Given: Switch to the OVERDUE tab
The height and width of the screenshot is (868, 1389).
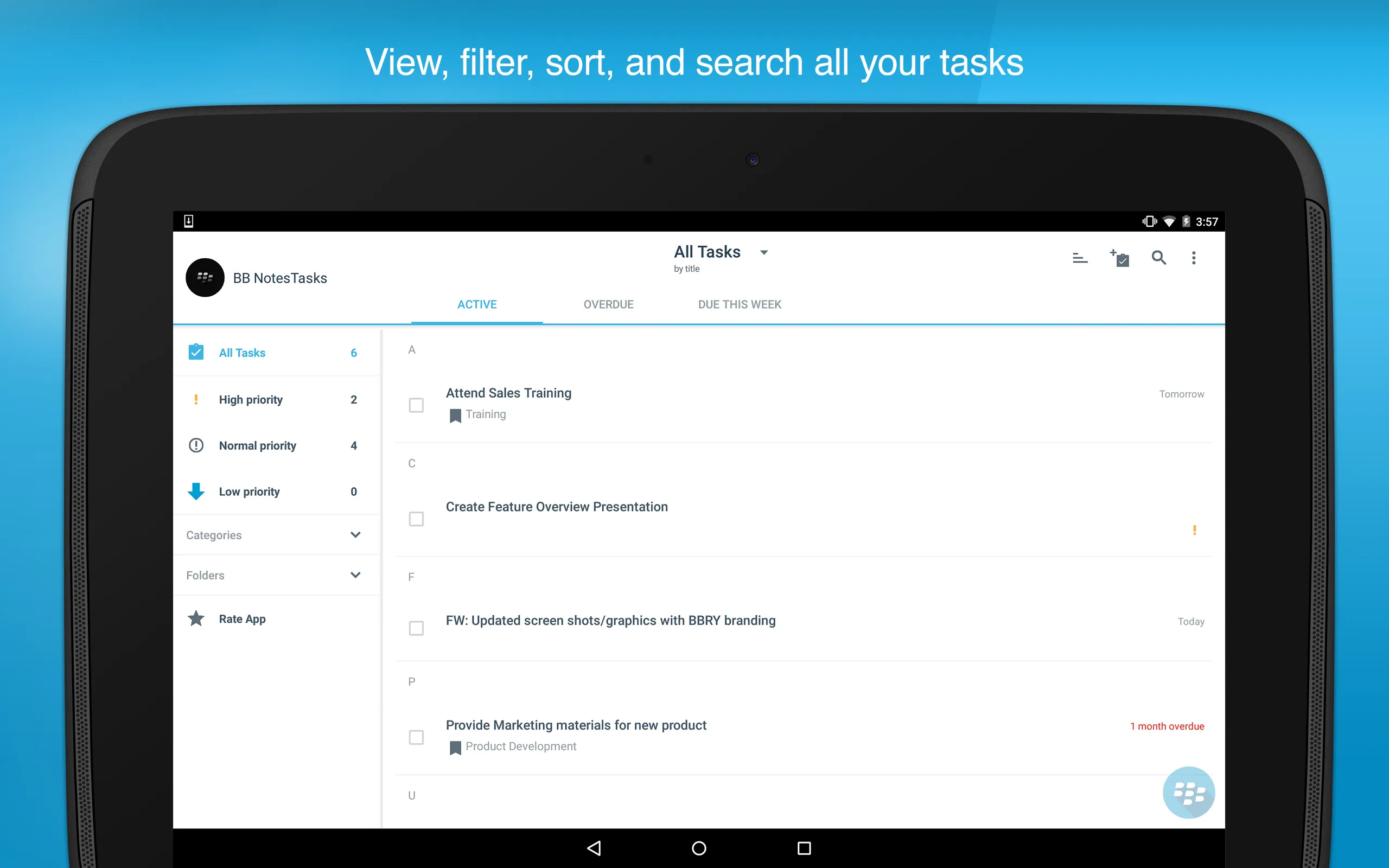Looking at the screenshot, I should coord(608,304).
